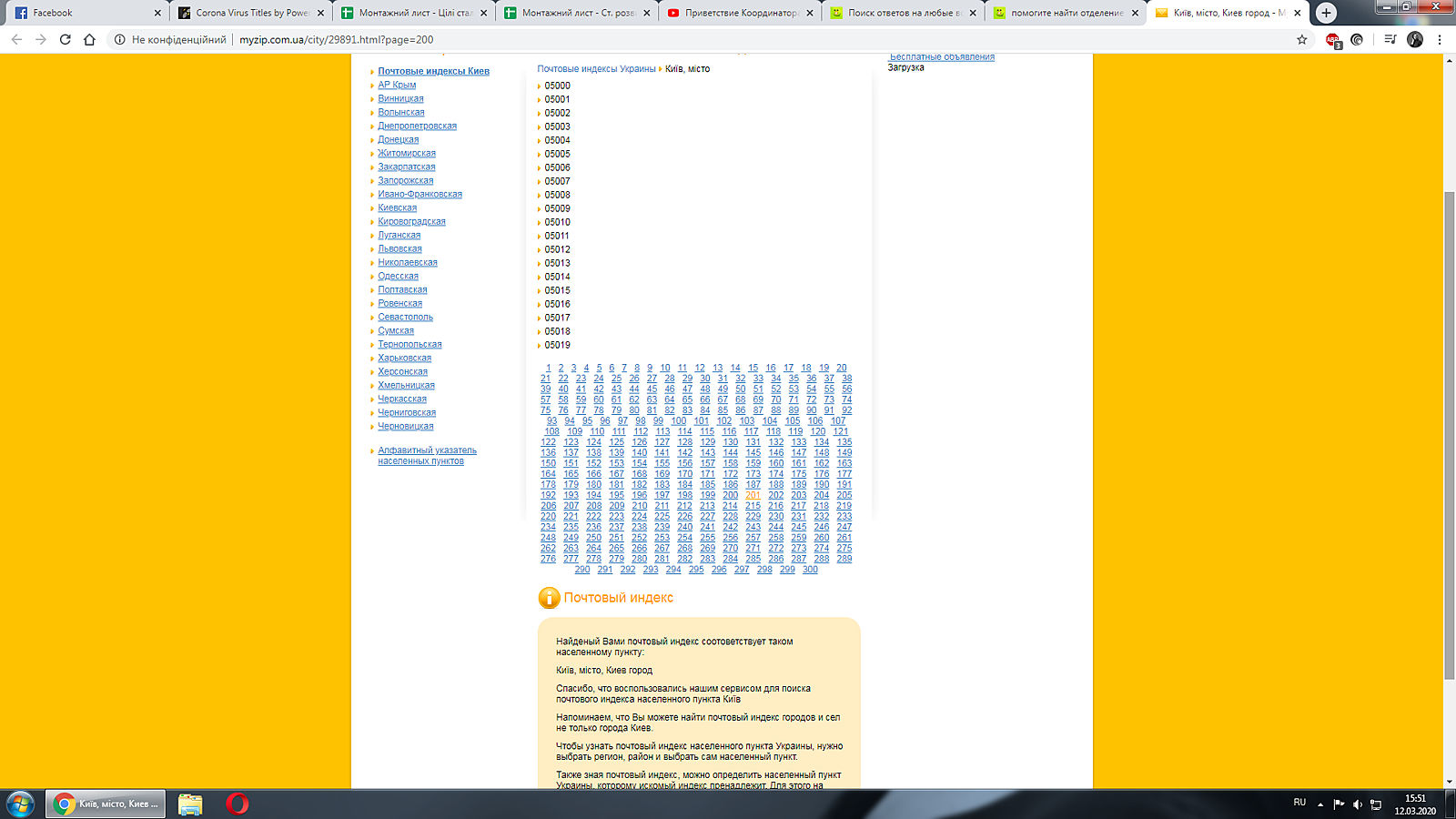The image size is (1456, 819).
Task: Launch Opera from the taskbar
Action: coord(238,804)
